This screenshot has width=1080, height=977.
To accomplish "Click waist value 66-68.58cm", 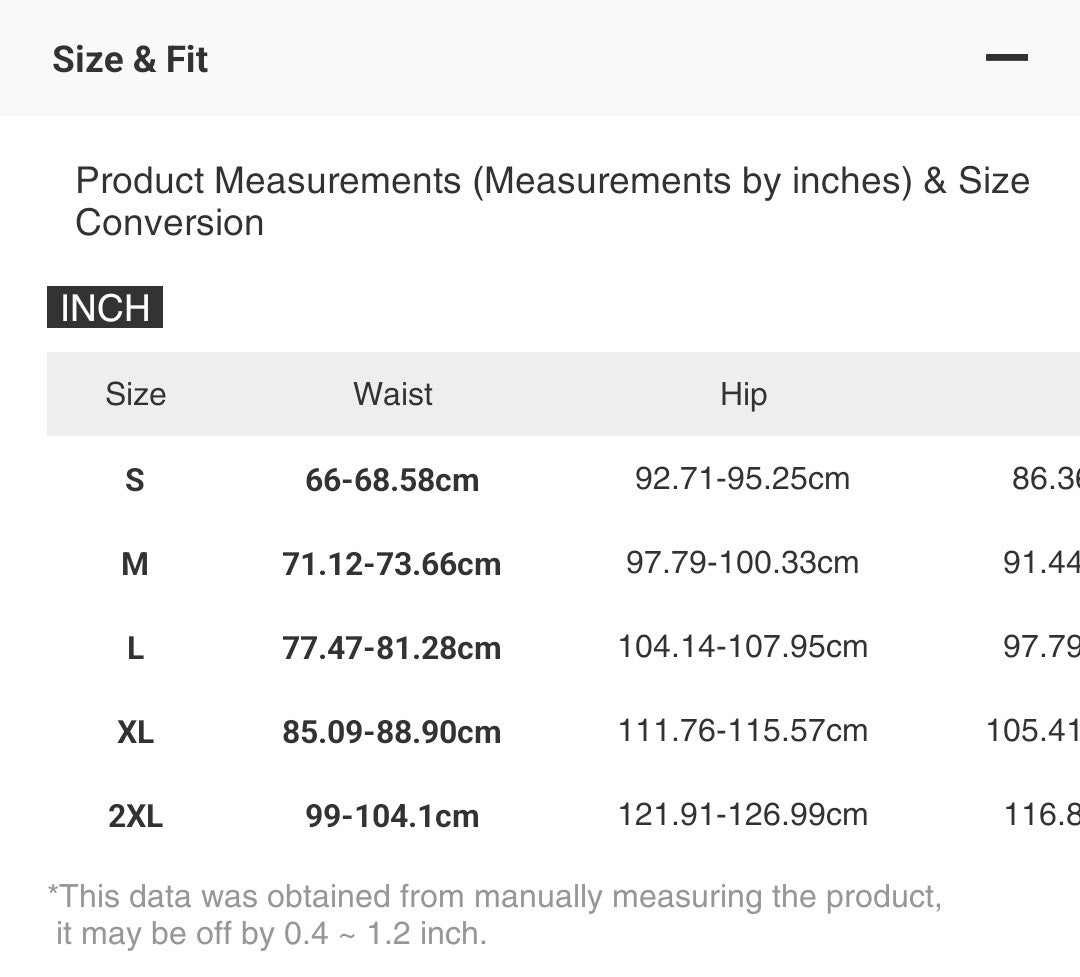I will coord(392,481).
